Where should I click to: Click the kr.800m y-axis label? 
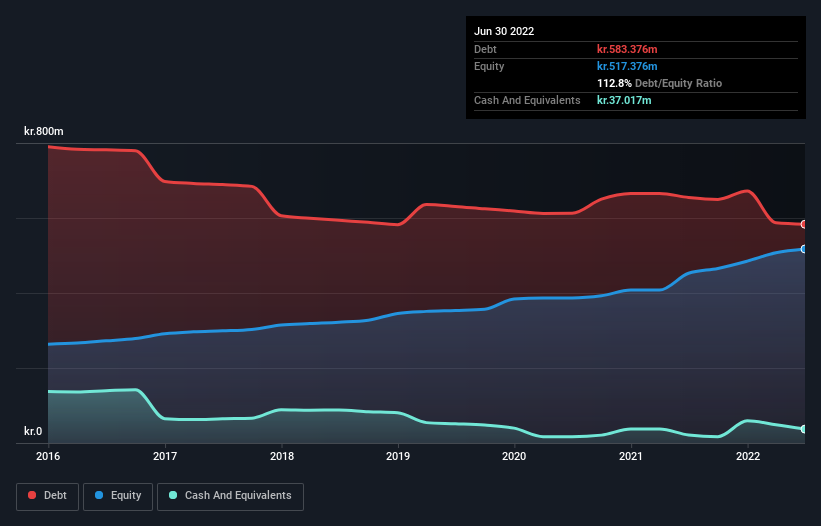click(43, 131)
